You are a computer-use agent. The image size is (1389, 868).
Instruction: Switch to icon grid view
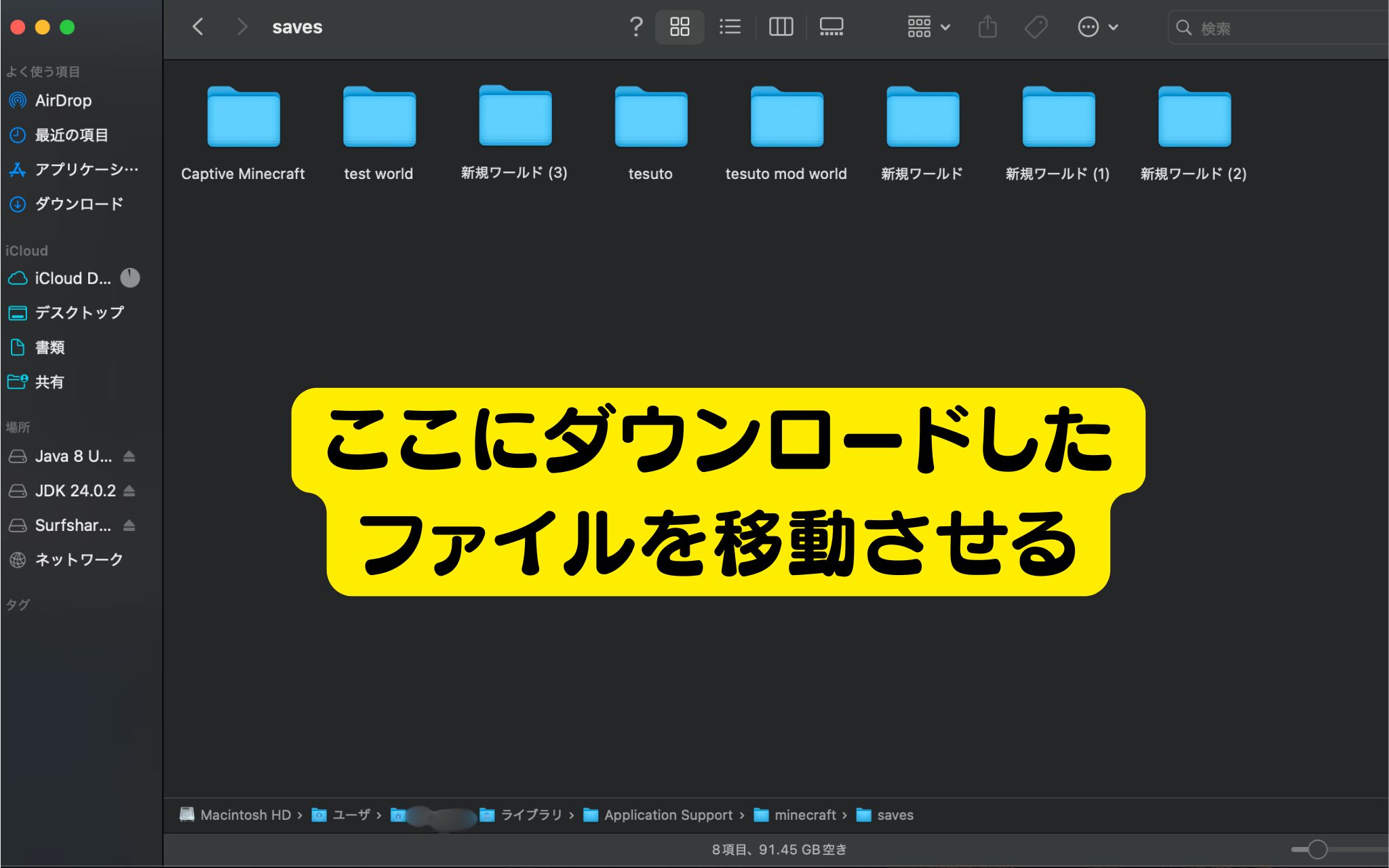[680, 27]
